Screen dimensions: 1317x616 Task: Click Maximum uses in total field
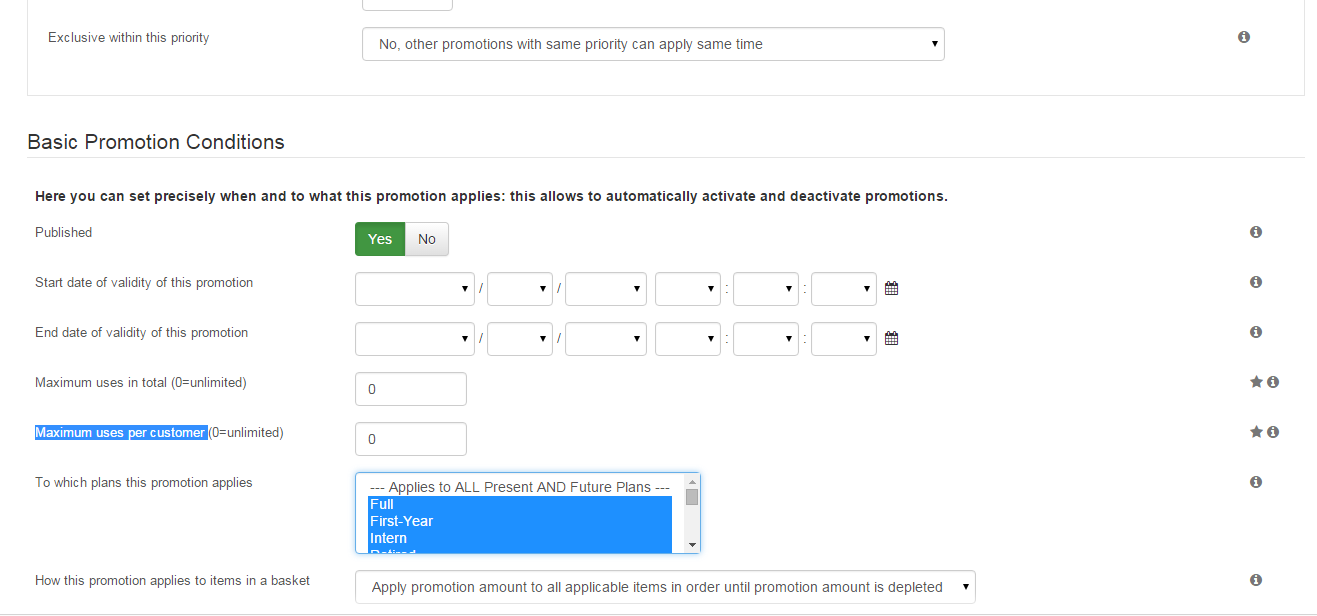click(411, 389)
